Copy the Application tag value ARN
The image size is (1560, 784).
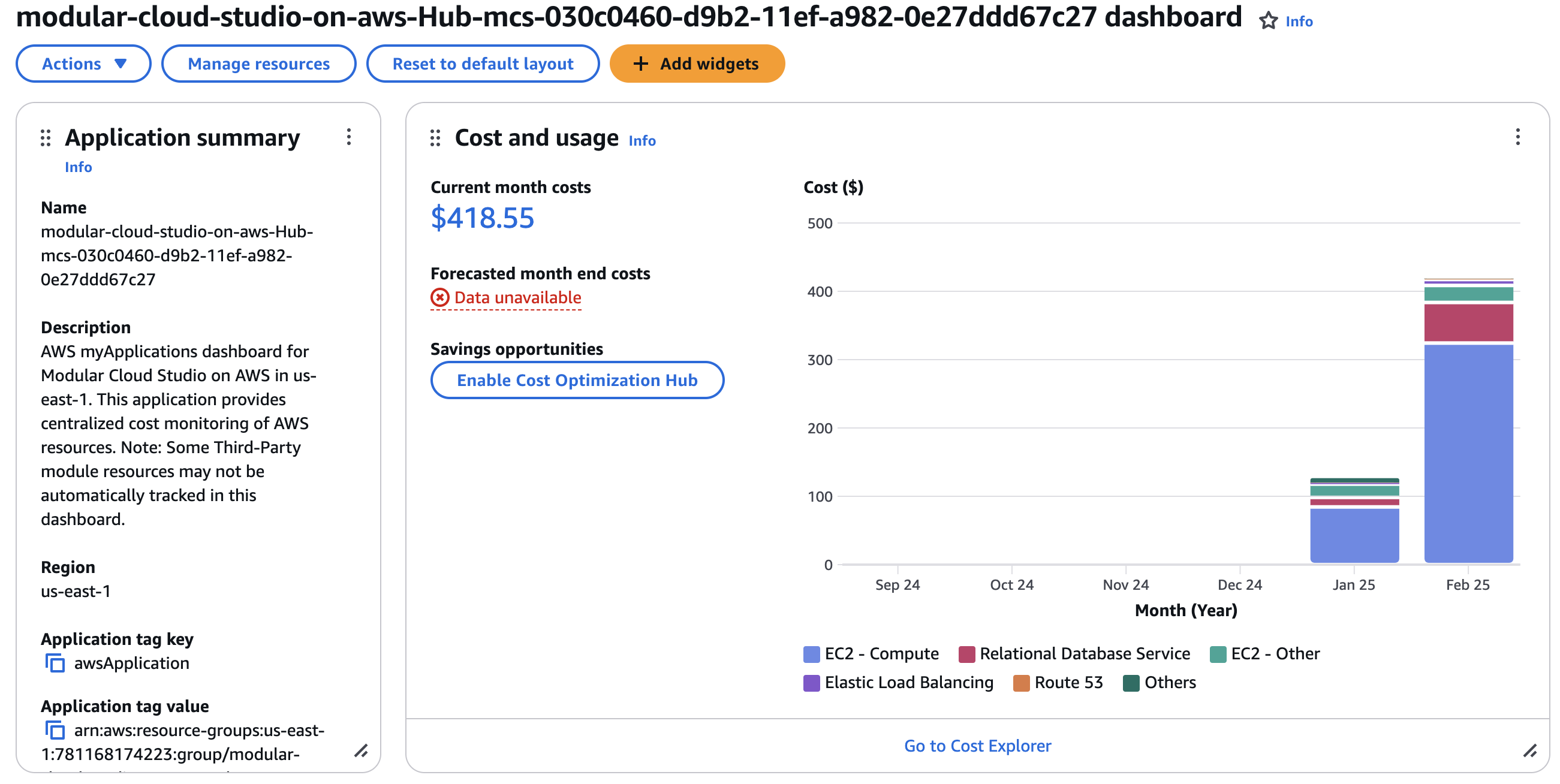click(55, 730)
